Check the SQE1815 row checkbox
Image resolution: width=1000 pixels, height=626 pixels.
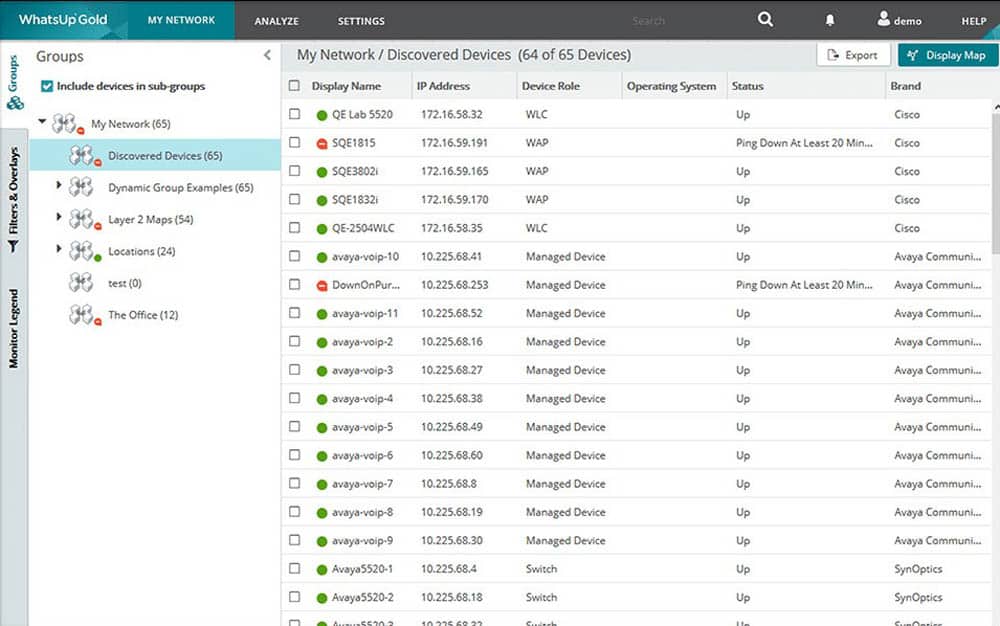(294, 142)
